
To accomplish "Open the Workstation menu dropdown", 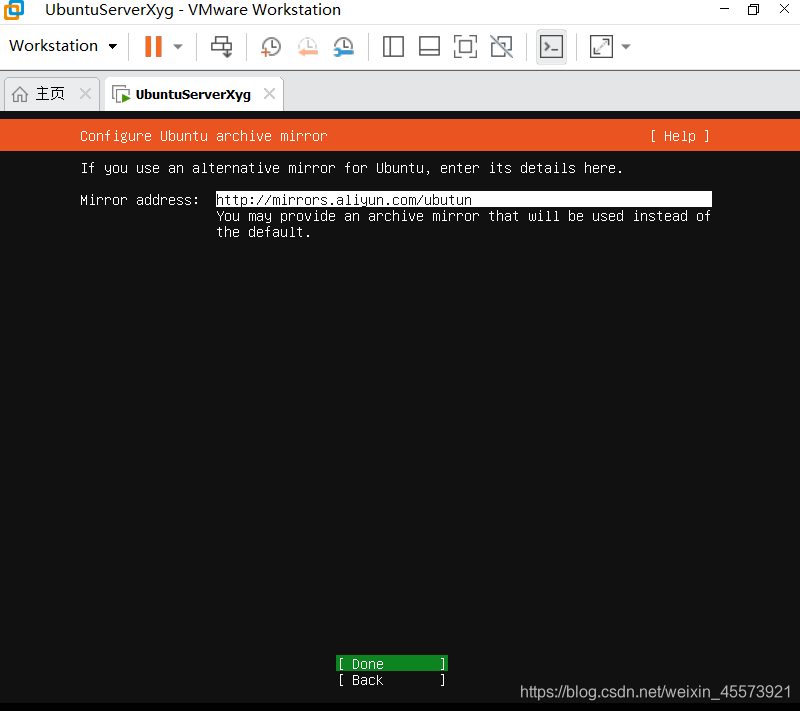I will [63, 46].
